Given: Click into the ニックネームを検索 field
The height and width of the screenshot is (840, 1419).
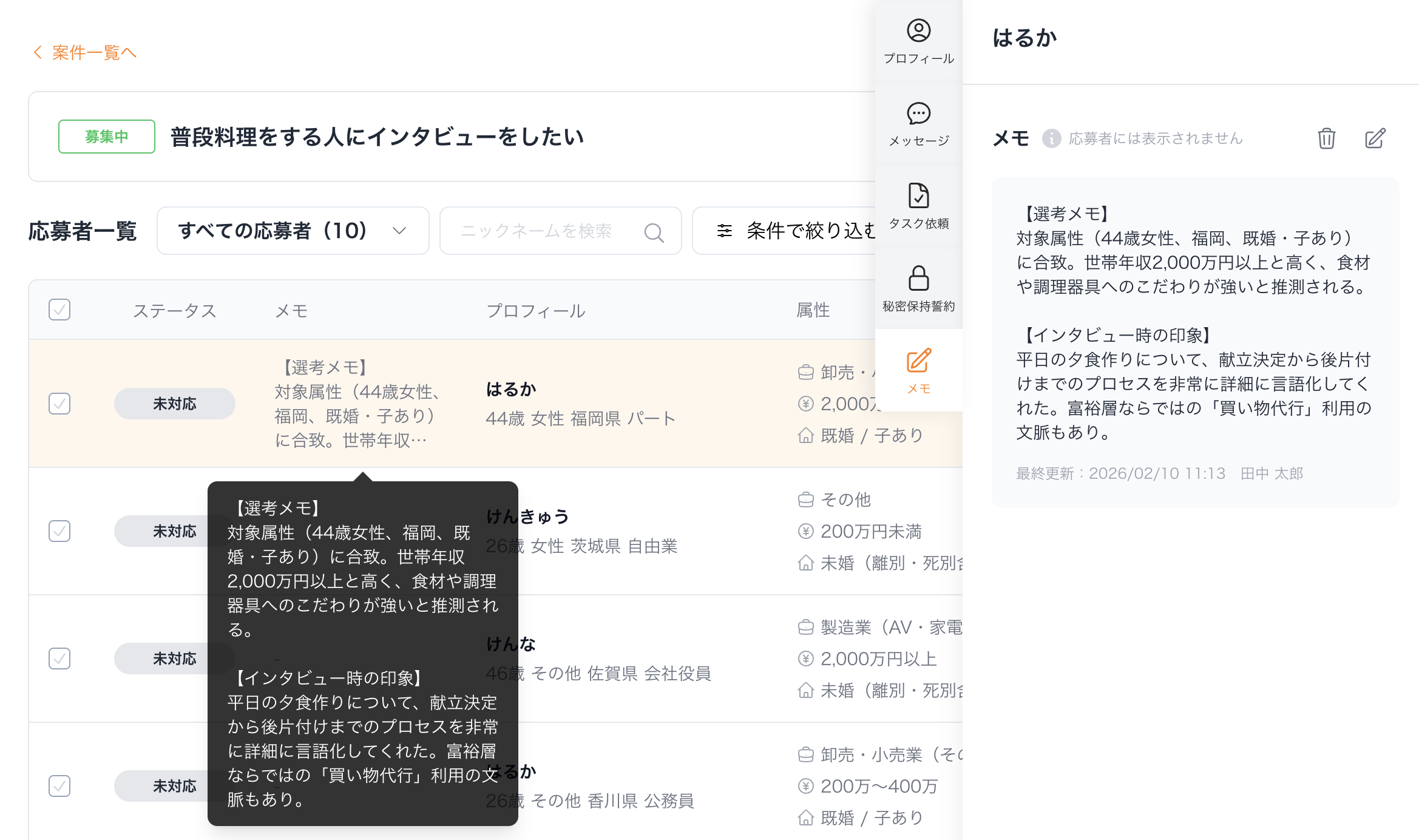Looking at the screenshot, I should (537, 231).
